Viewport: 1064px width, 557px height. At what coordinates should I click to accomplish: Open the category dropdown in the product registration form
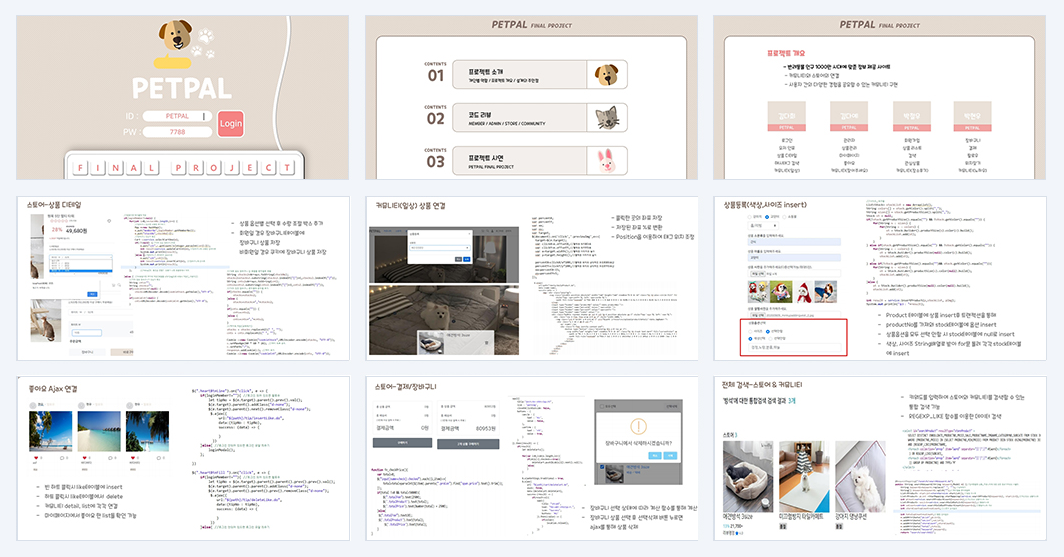coord(762,225)
